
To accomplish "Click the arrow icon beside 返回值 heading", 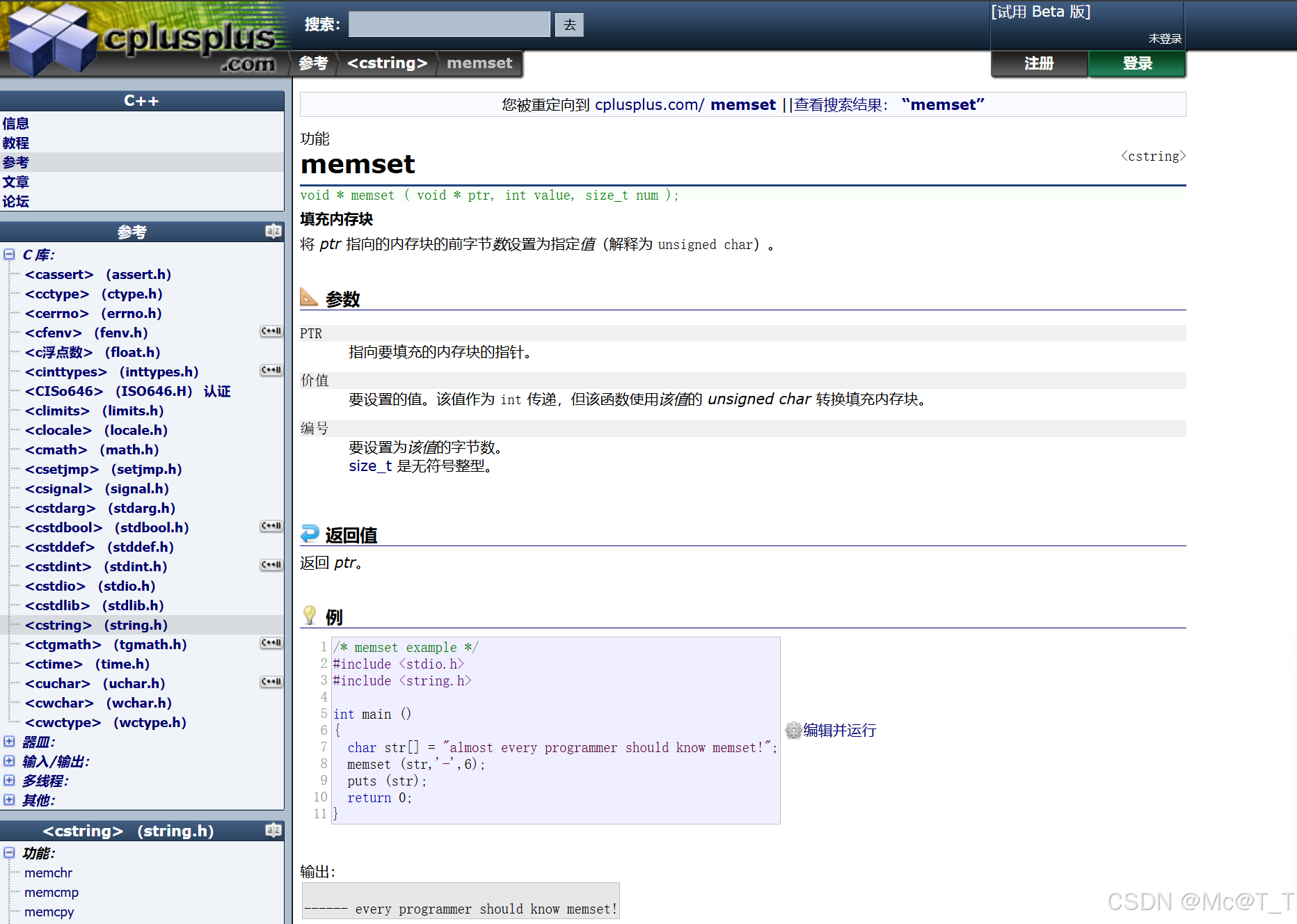I will [309, 533].
